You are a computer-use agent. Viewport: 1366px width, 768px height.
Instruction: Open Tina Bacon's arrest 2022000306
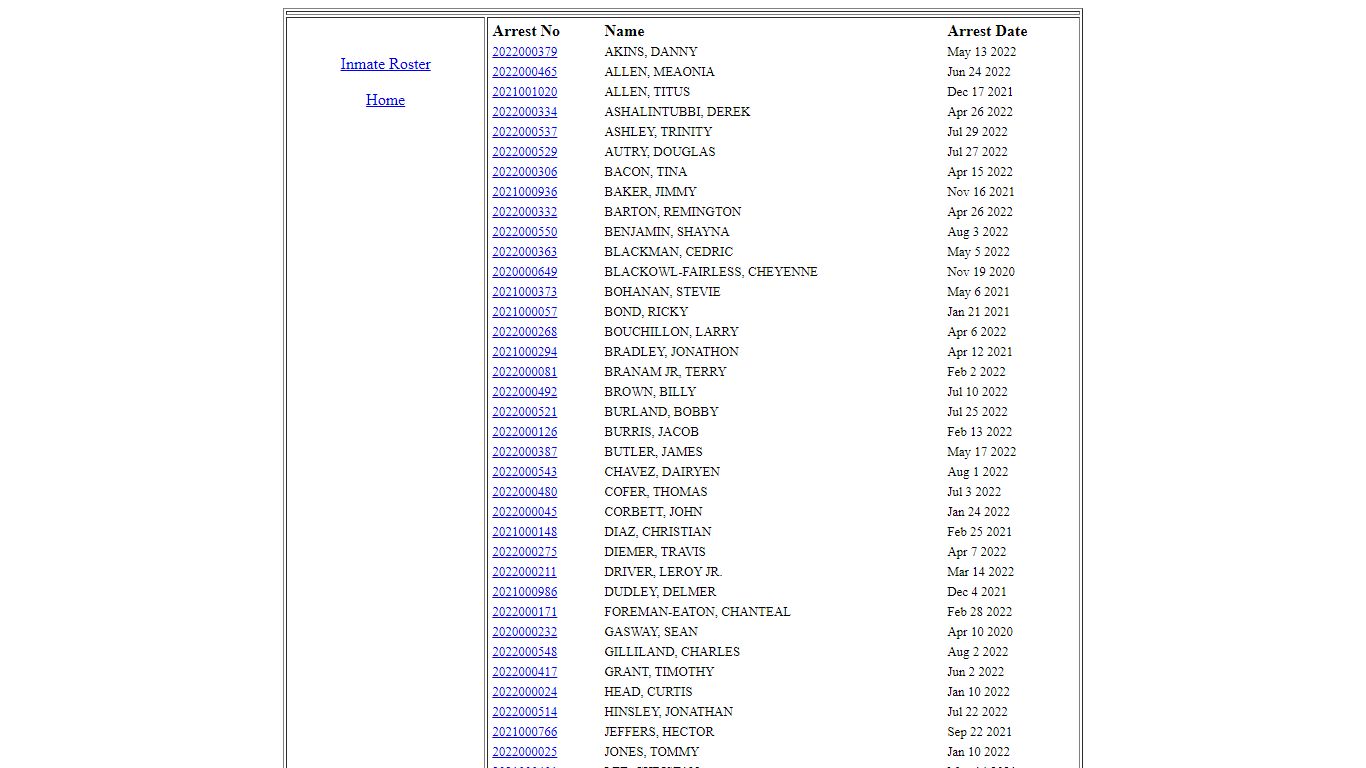tap(524, 172)
